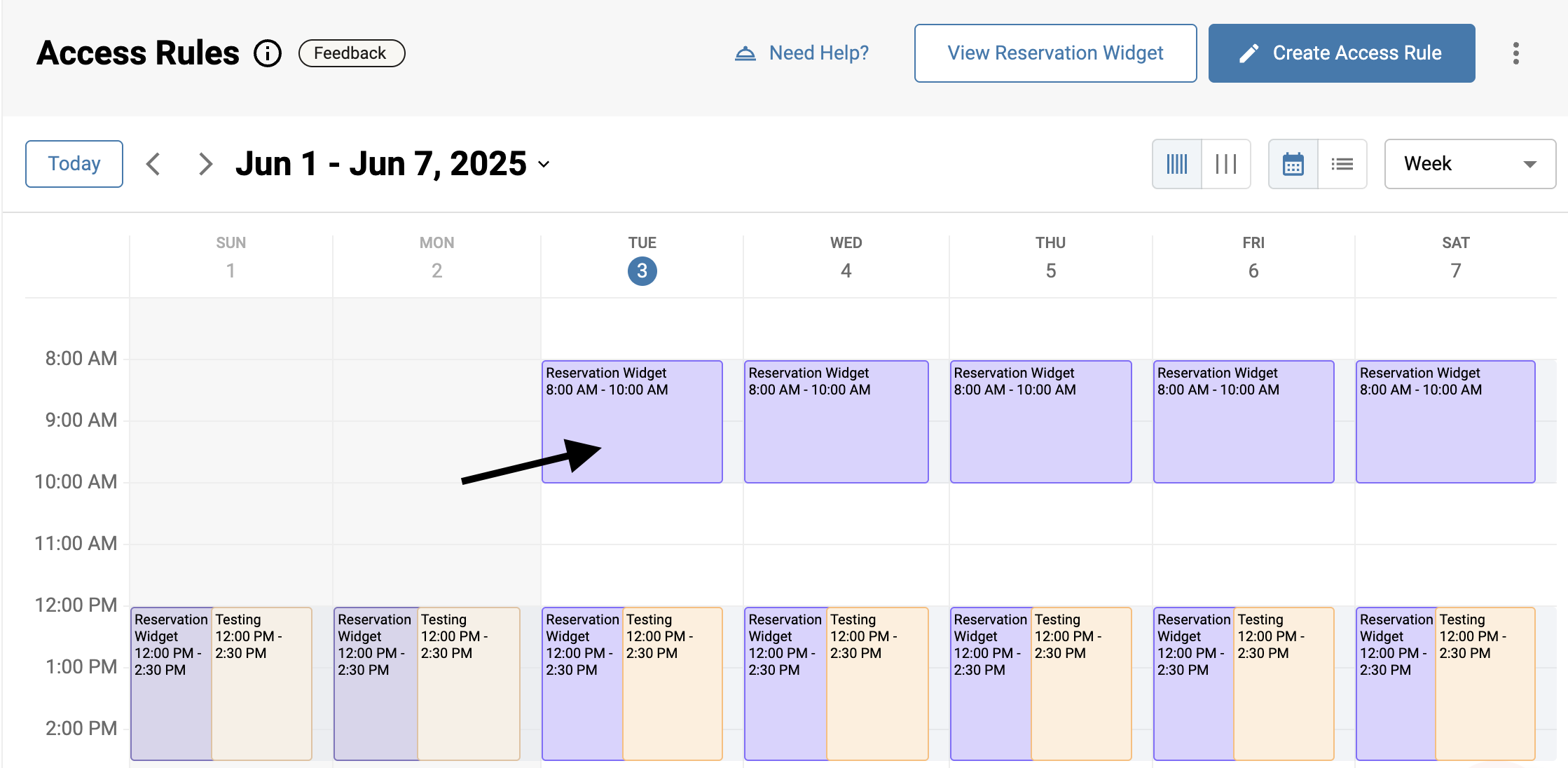Viewport: 1568px width, 768px height.
Task: Click the View Reservation Widget button
Action: pyautogui.click(x=1054, y=53)
